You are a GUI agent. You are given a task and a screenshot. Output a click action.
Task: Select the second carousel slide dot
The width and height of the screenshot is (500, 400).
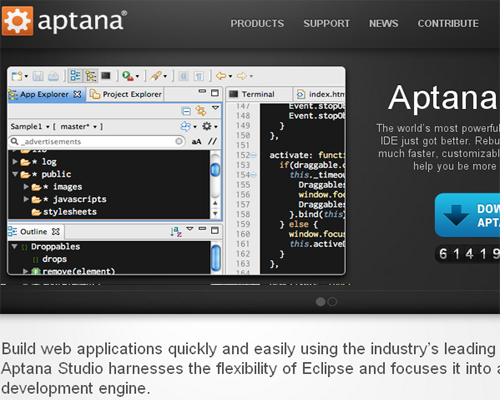tap(332, 302)
